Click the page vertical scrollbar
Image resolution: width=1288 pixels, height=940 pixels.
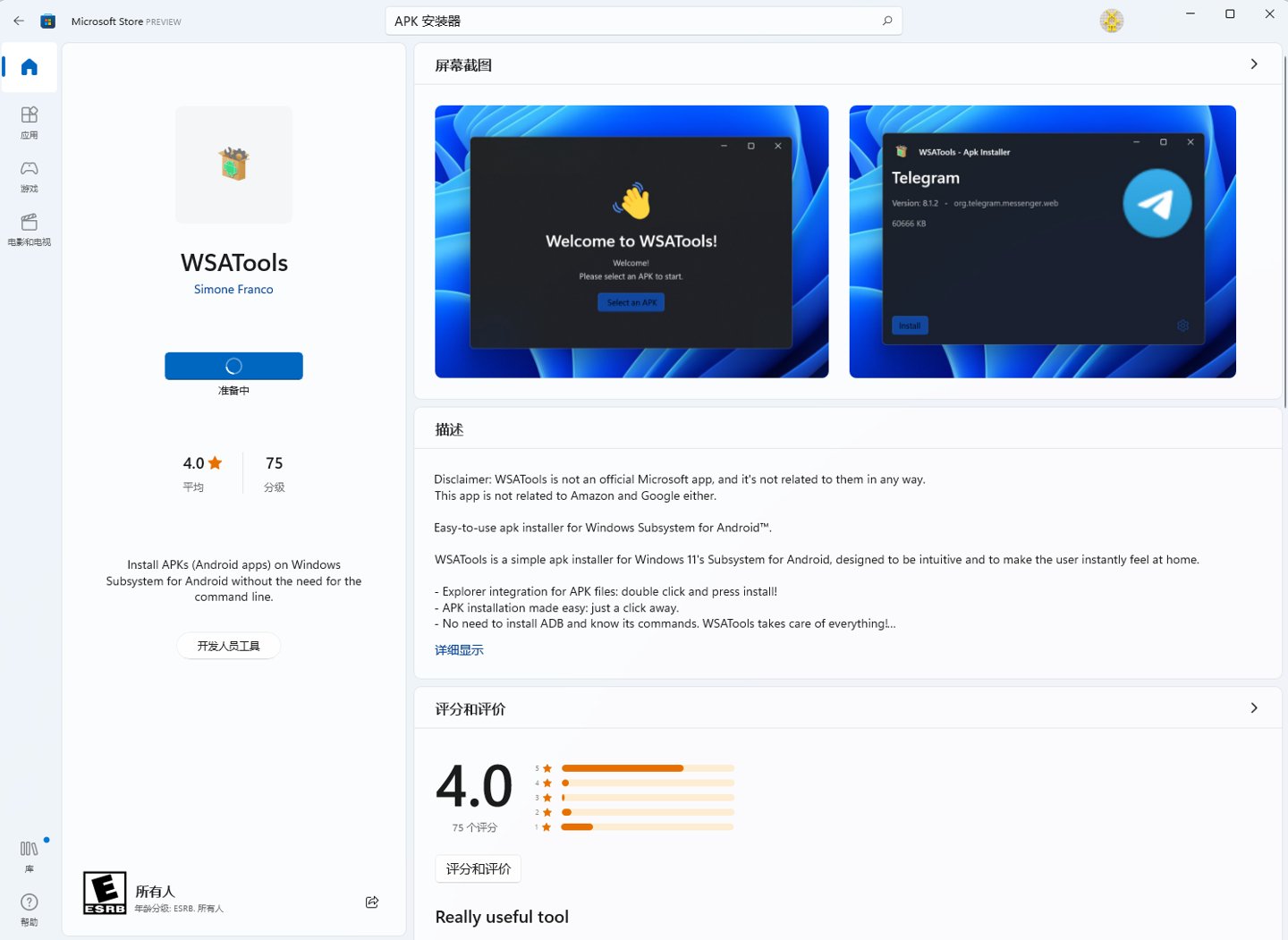tap(1285, 233)
